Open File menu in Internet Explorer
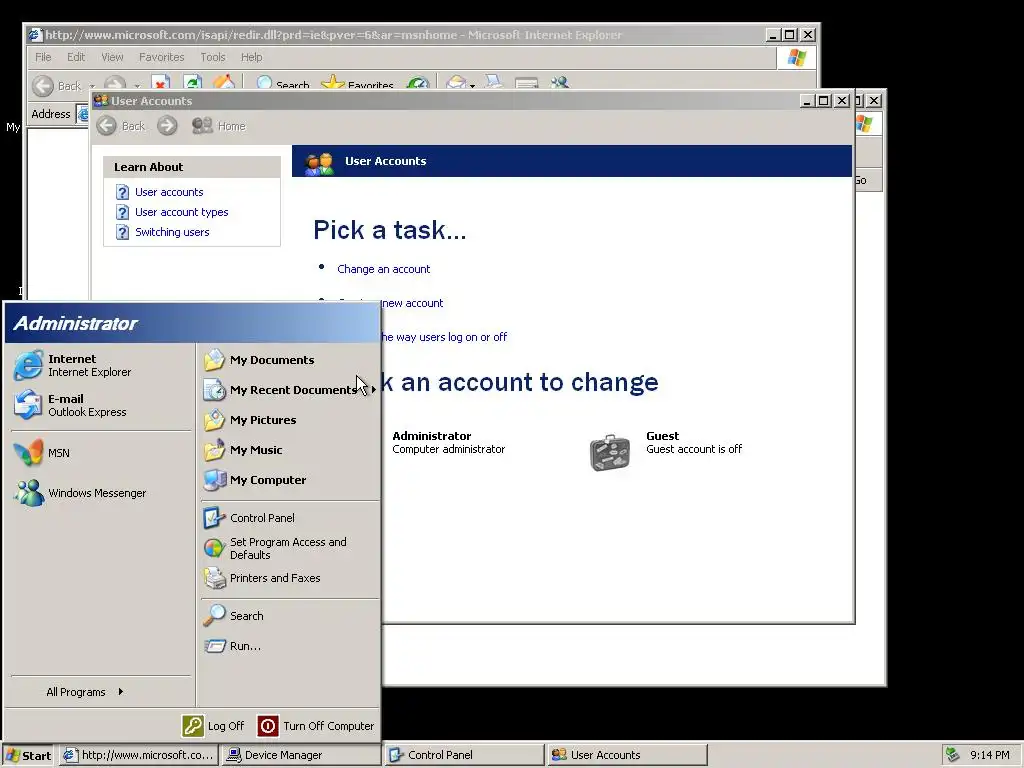1024x768 pixels. 43,57
